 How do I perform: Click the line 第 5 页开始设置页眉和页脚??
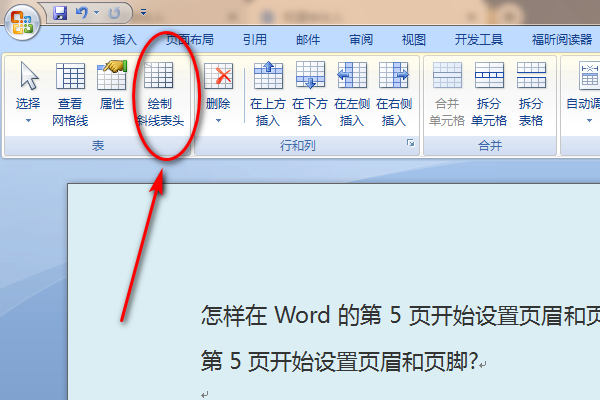click(339, 361)
